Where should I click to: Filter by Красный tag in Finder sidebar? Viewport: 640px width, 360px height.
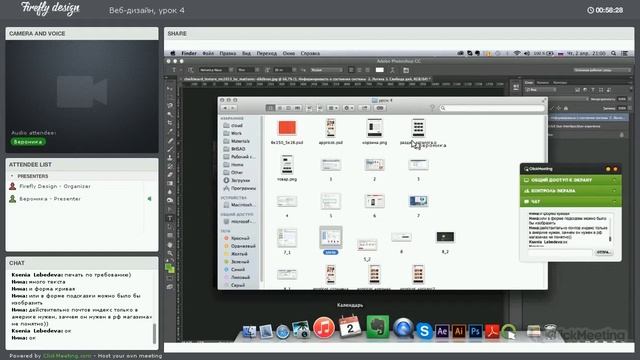(x=237, y=238)
